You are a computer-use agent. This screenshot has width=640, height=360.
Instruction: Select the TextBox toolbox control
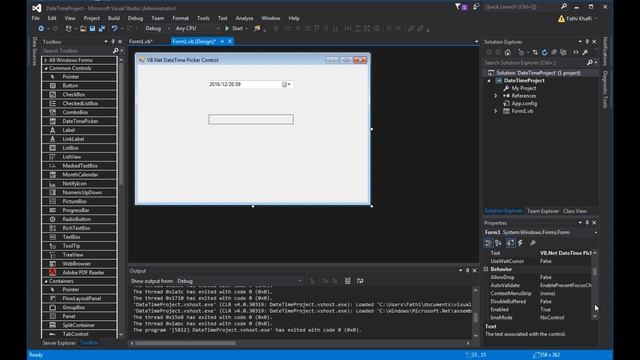(x=79, y=237)
